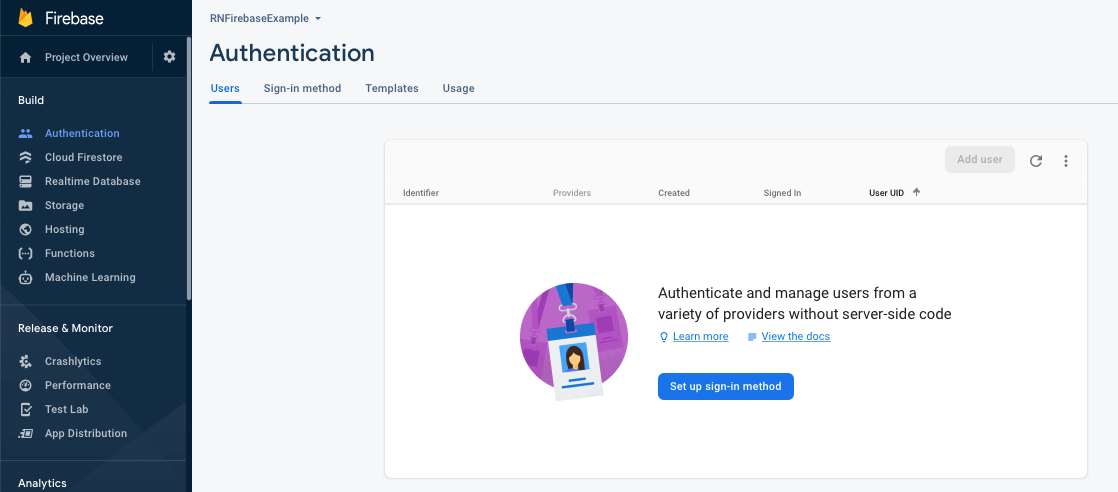Click the Analytics section heading

[42, 483]
